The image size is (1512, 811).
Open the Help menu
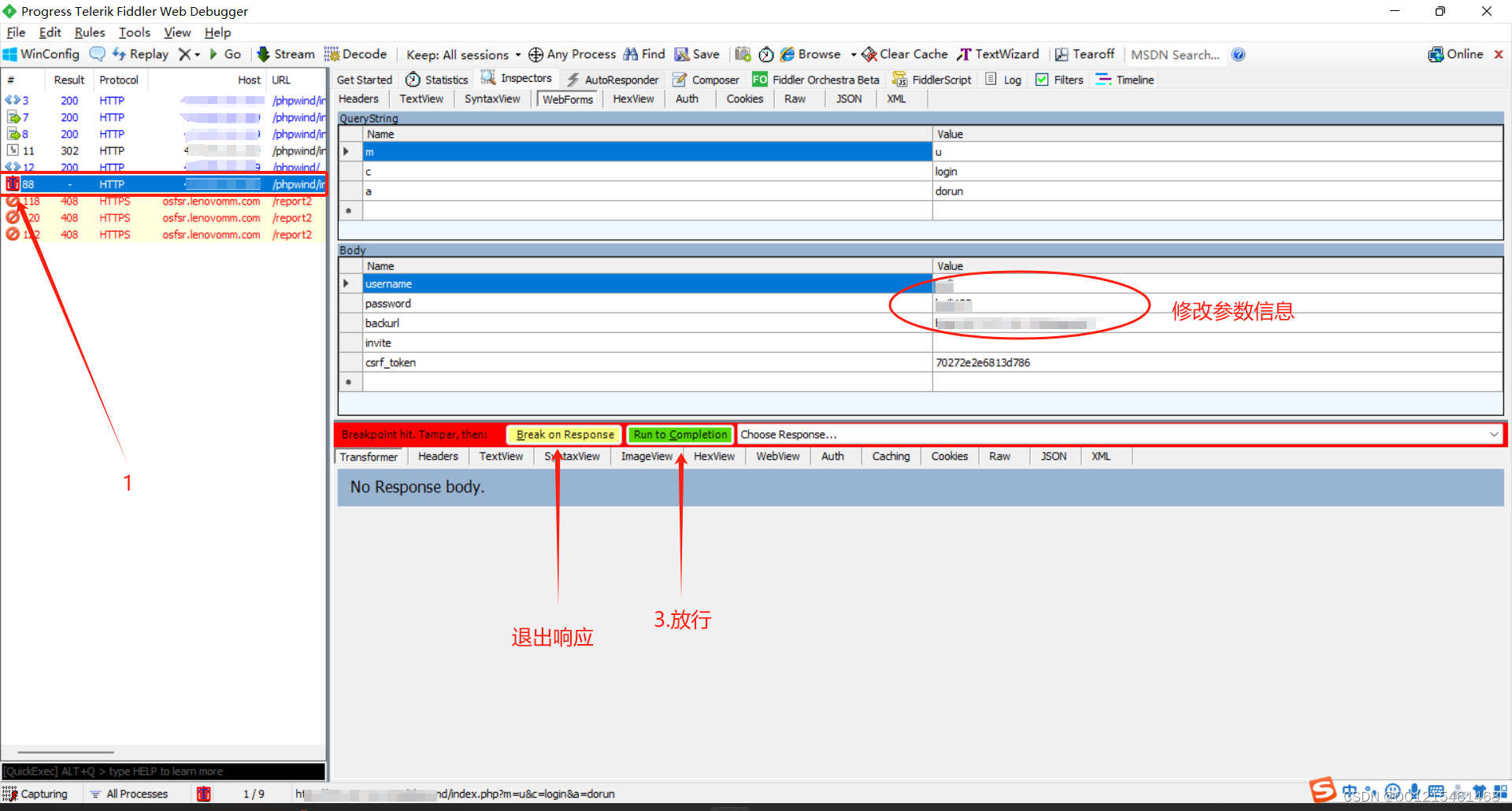[x=217, y=32]
